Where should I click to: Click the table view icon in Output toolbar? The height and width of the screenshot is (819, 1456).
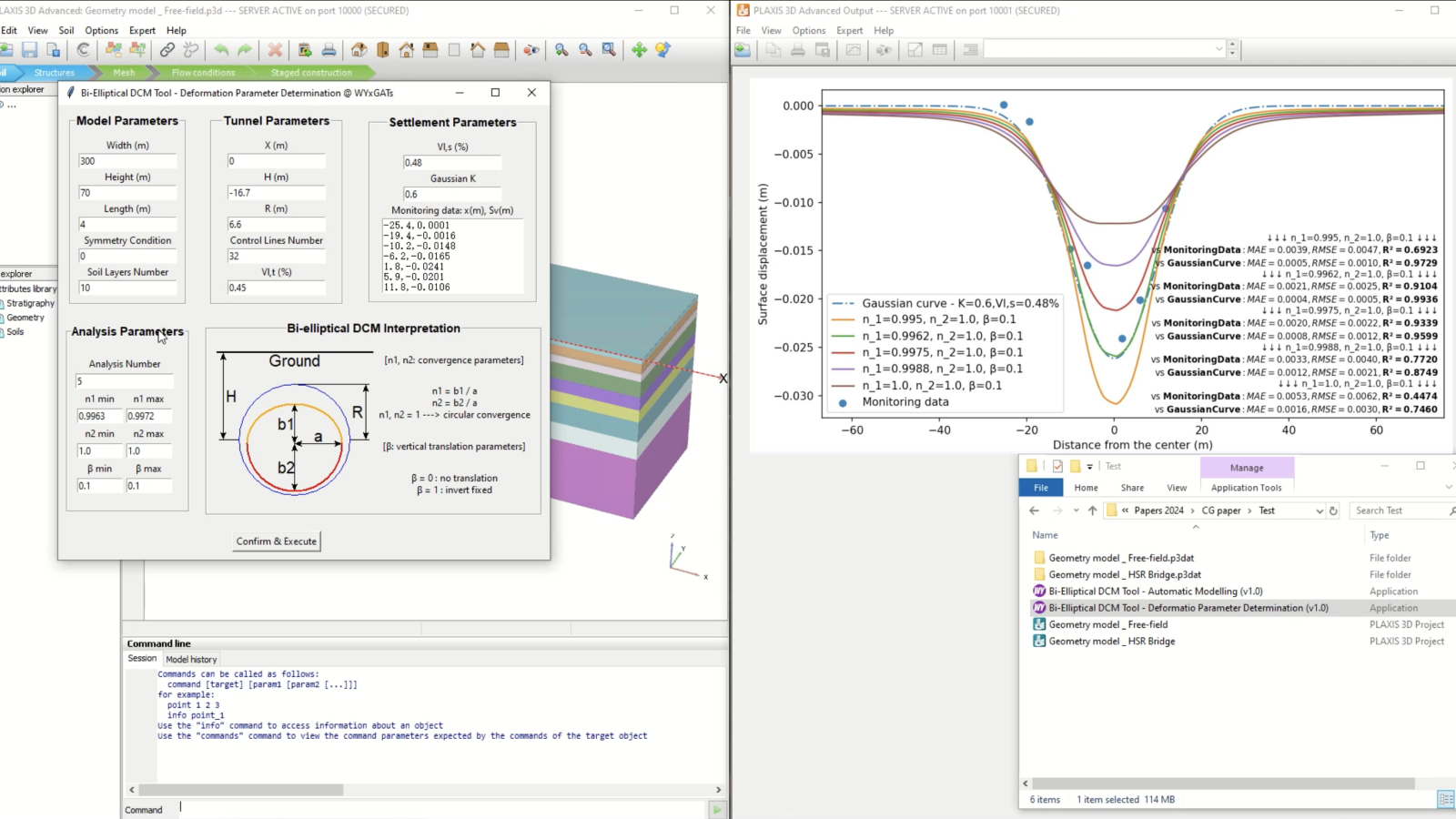[x=940, y=50]
